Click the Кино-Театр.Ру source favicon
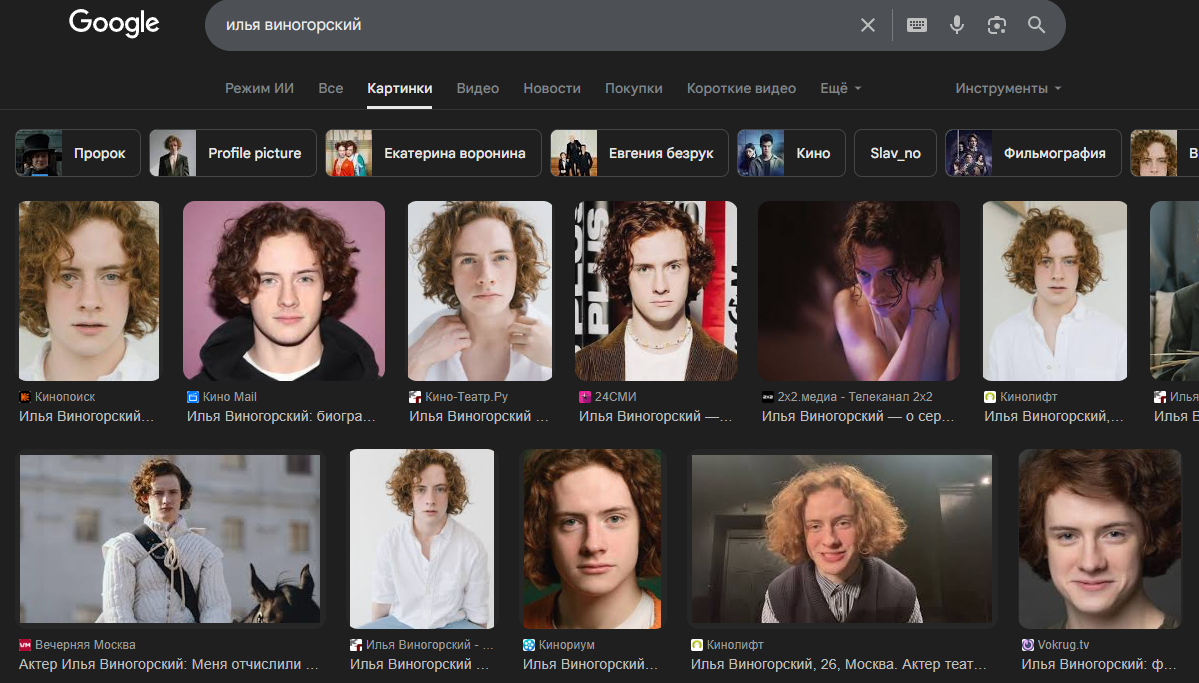 (x=415, y=397)
